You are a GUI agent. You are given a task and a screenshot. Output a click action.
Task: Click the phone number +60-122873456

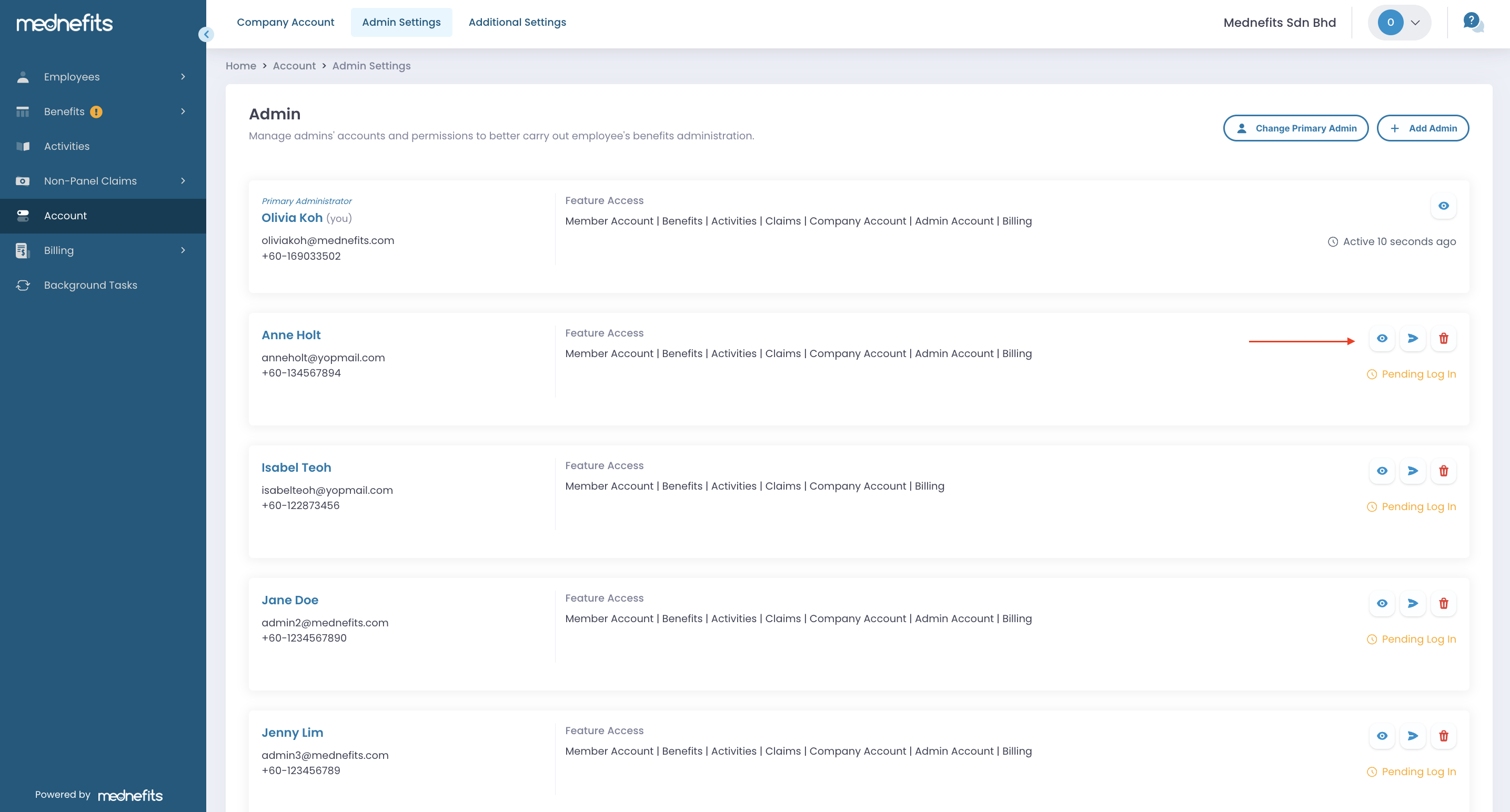[300, 505]
